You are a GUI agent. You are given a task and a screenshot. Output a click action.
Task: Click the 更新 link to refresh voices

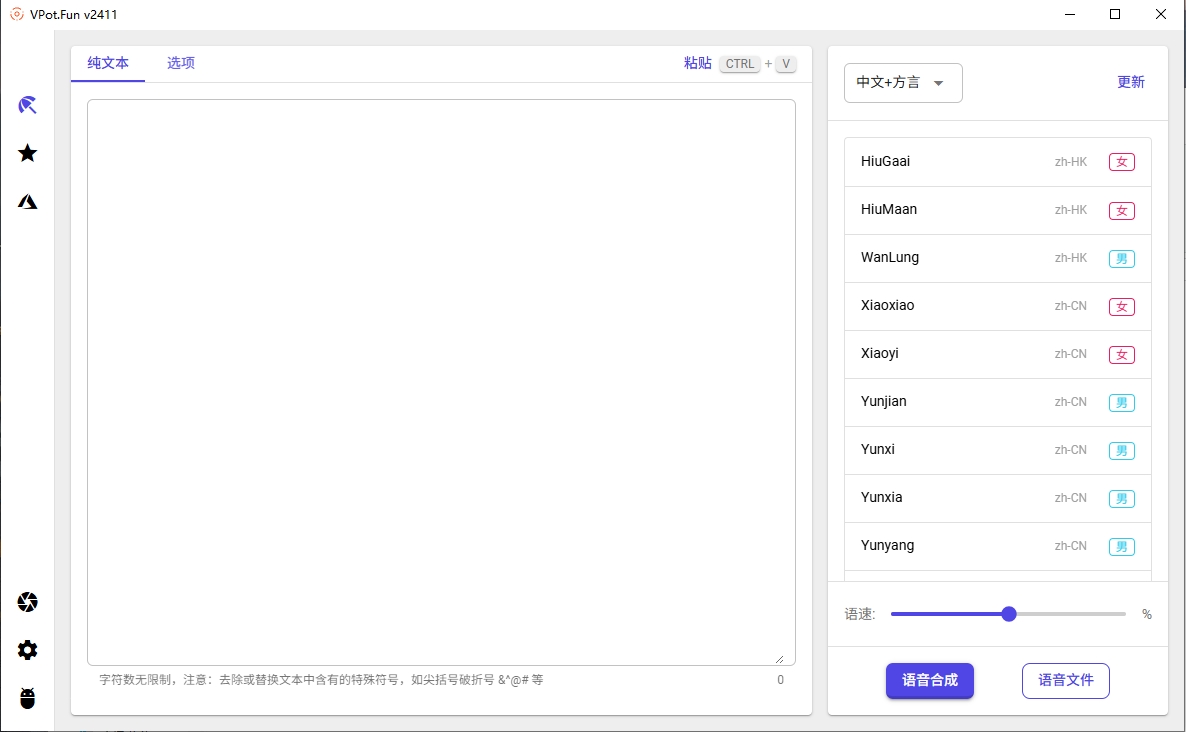pyautogui.click(x=1131, y=83)
